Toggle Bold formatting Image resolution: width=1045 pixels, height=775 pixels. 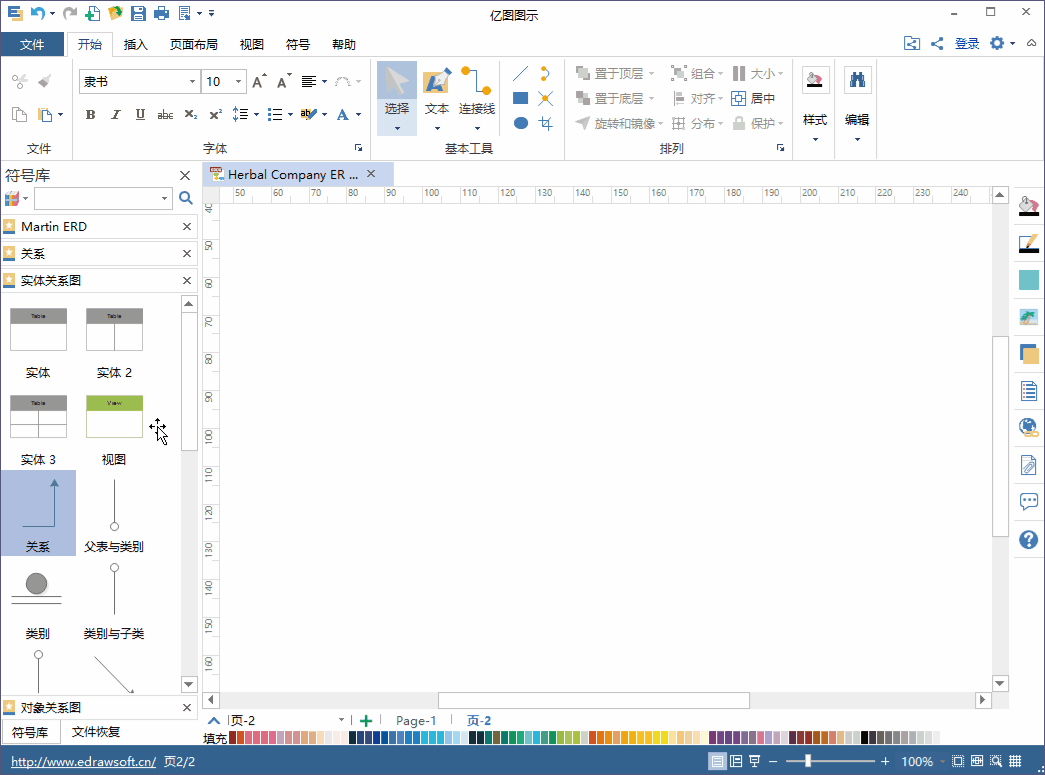(x=91, y=115)
